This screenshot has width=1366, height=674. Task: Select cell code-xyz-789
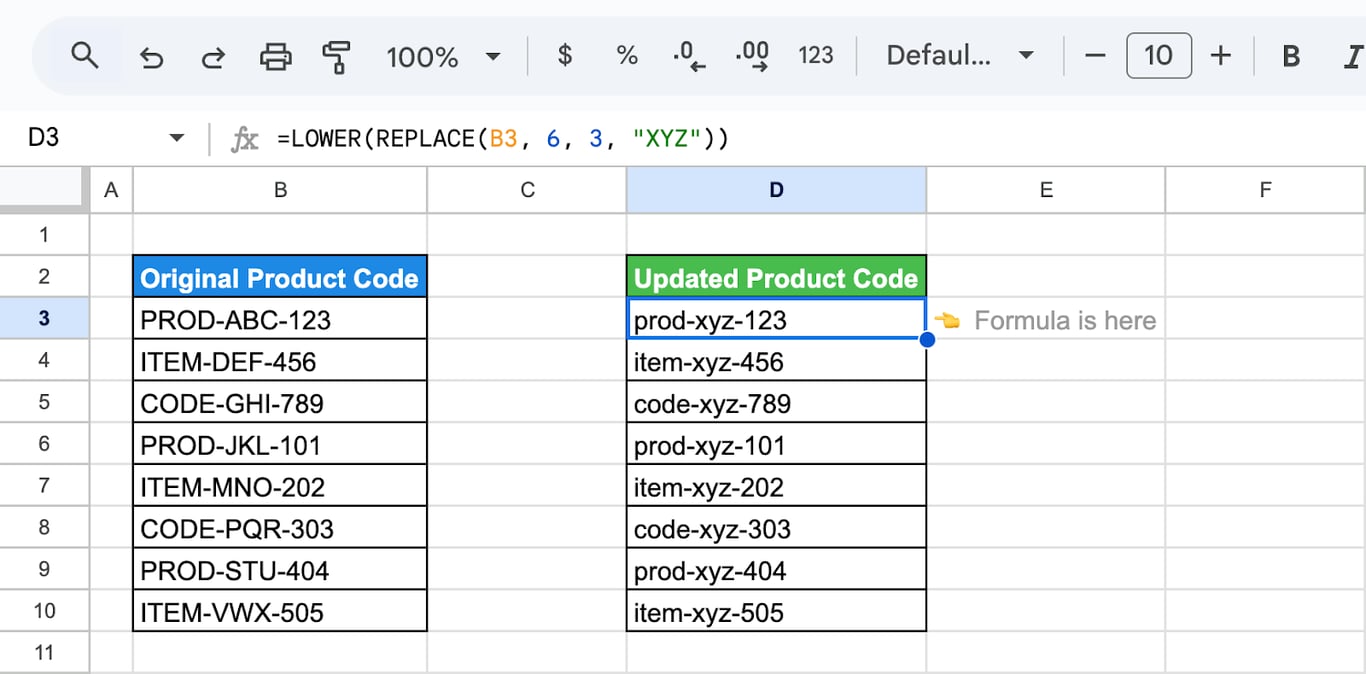tap(777, 403)
